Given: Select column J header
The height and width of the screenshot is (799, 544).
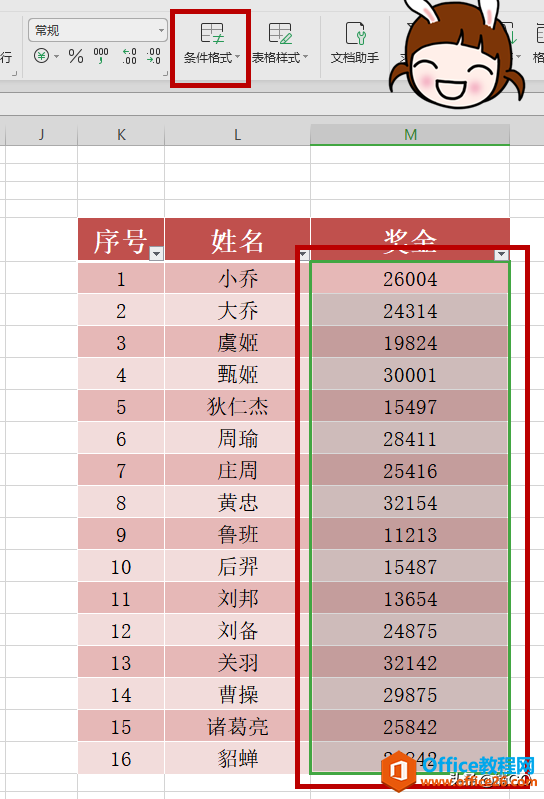Looking at the screenshot, I should coord(41,135).
